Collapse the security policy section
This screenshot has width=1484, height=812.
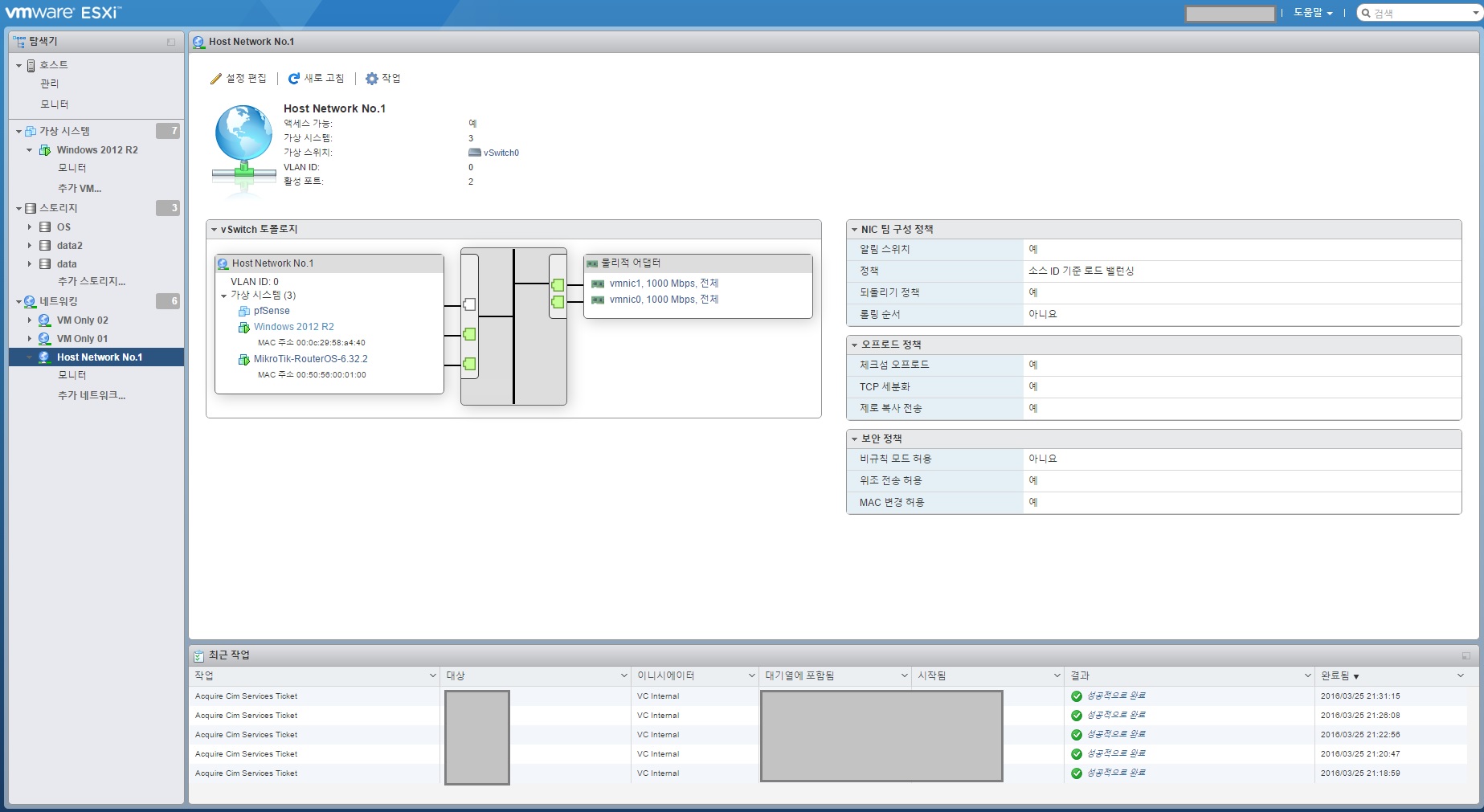click(x=854, y=439)
